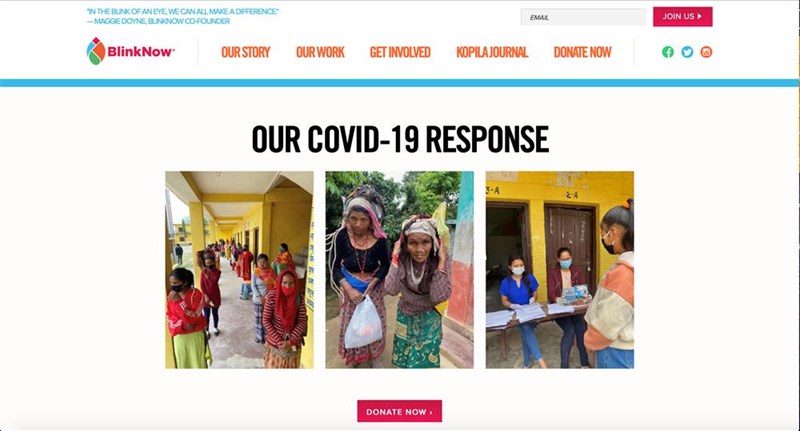Click the arrow on the Join Us button
This screenshot has height=431, width=800.
(x=699, y=16)
